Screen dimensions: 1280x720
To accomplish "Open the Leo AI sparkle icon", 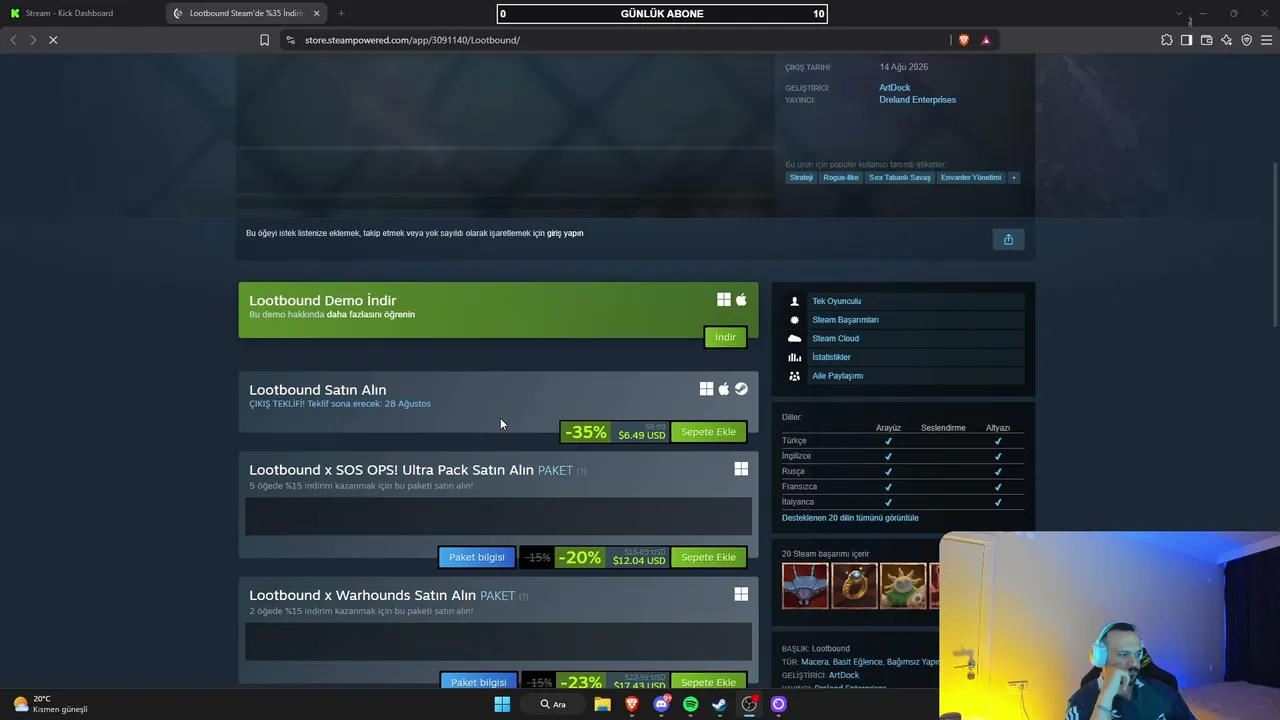I will pos(1226,40).
